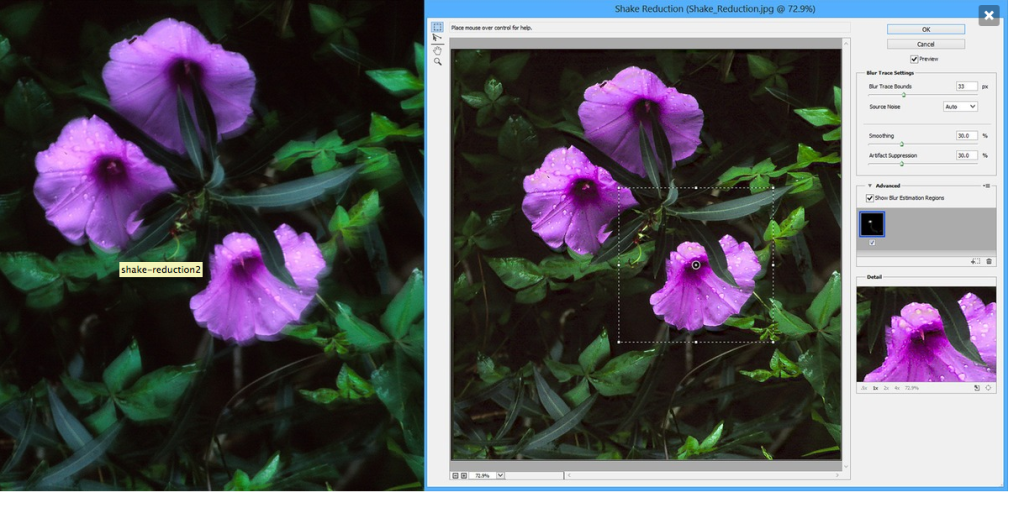Add a suggested blur trace
1024x508 pixels.
coord(975,262)
